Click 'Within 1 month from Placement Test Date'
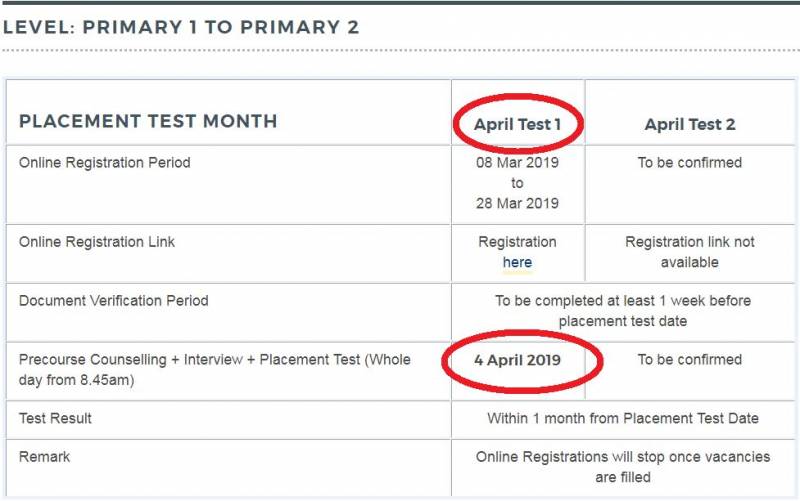Screen dimensions: 800x501 click(x=622, y=418)
